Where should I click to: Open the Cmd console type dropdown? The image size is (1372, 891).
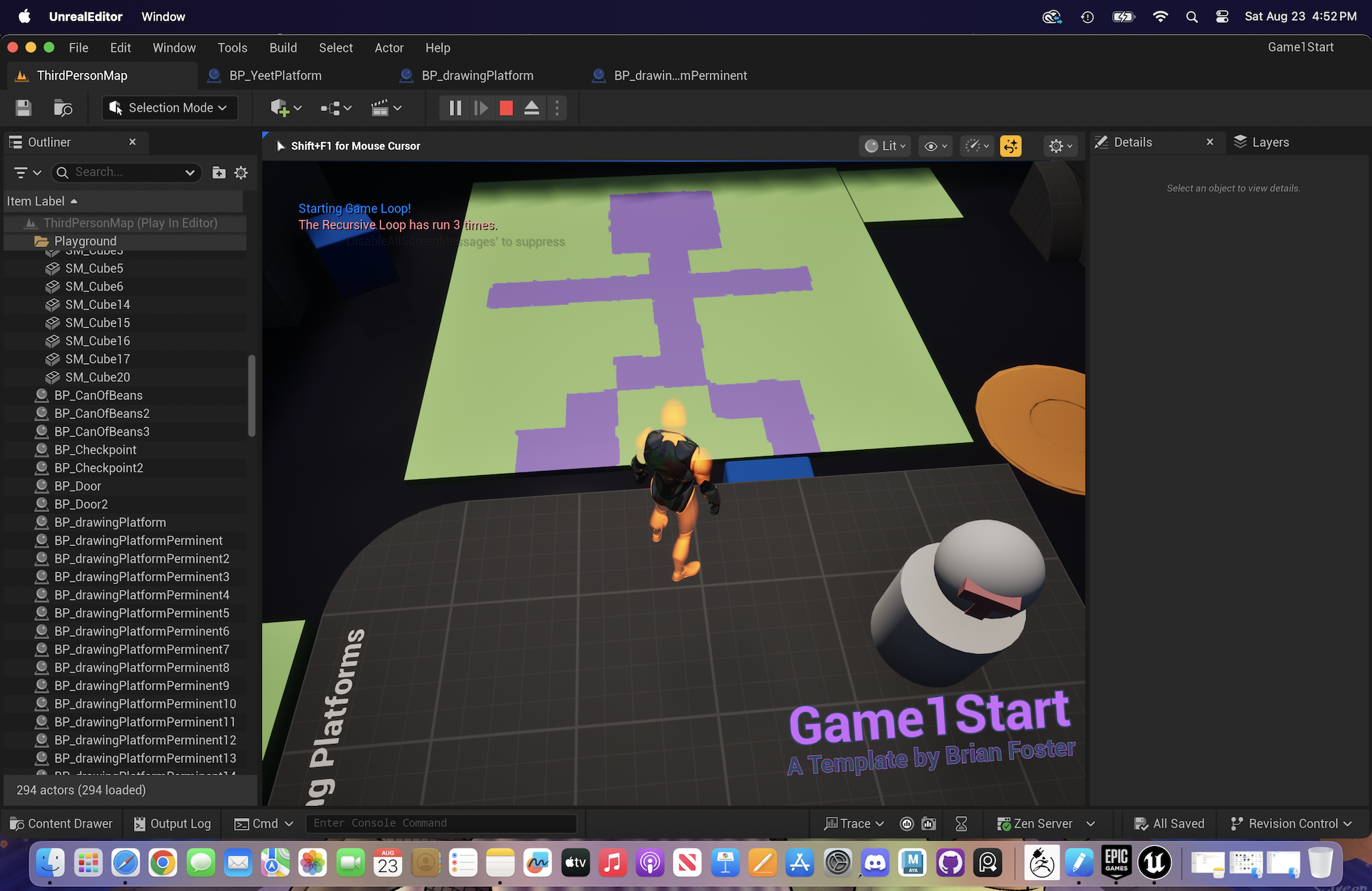click(263, 824)
